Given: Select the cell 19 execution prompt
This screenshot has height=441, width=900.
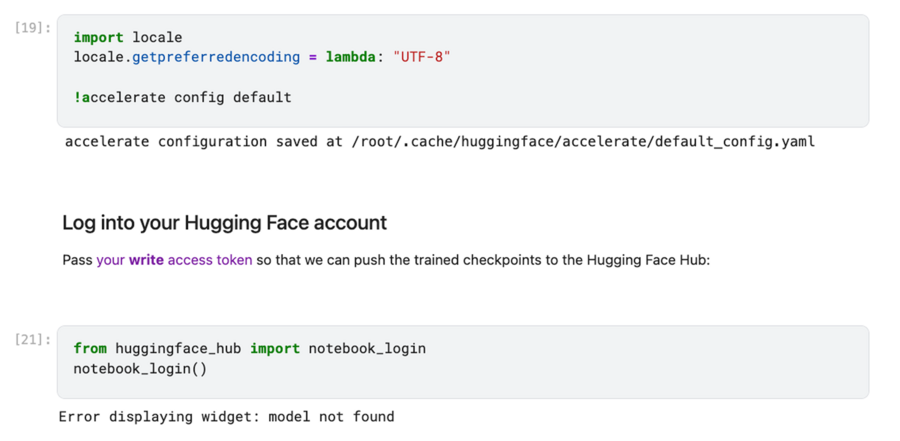Looking at the screenshot, I should point(33,28).
